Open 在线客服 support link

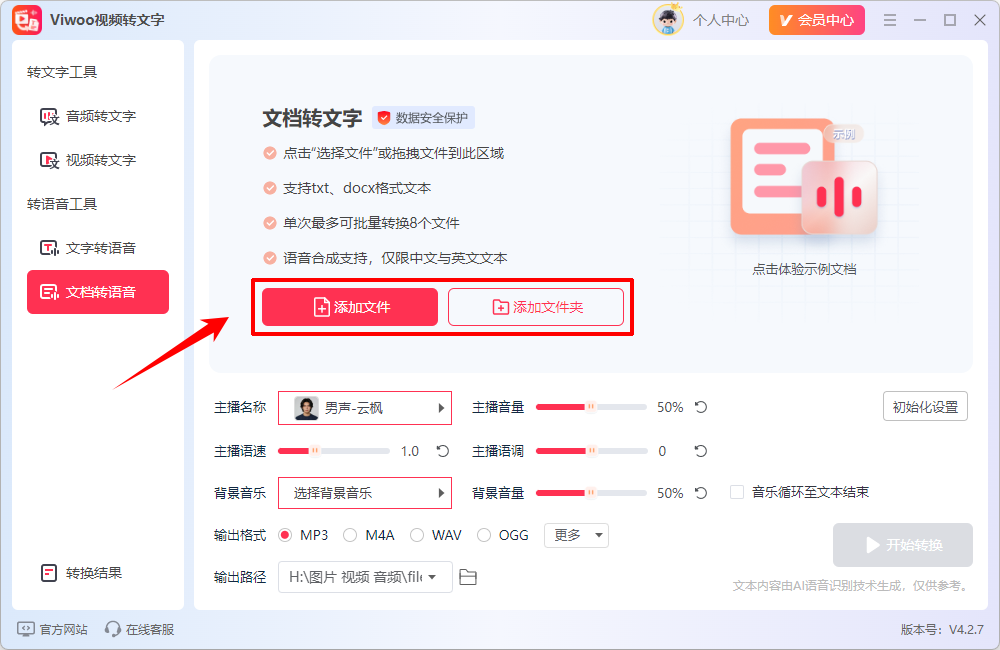pyautogui.click(x=140, y=630)
